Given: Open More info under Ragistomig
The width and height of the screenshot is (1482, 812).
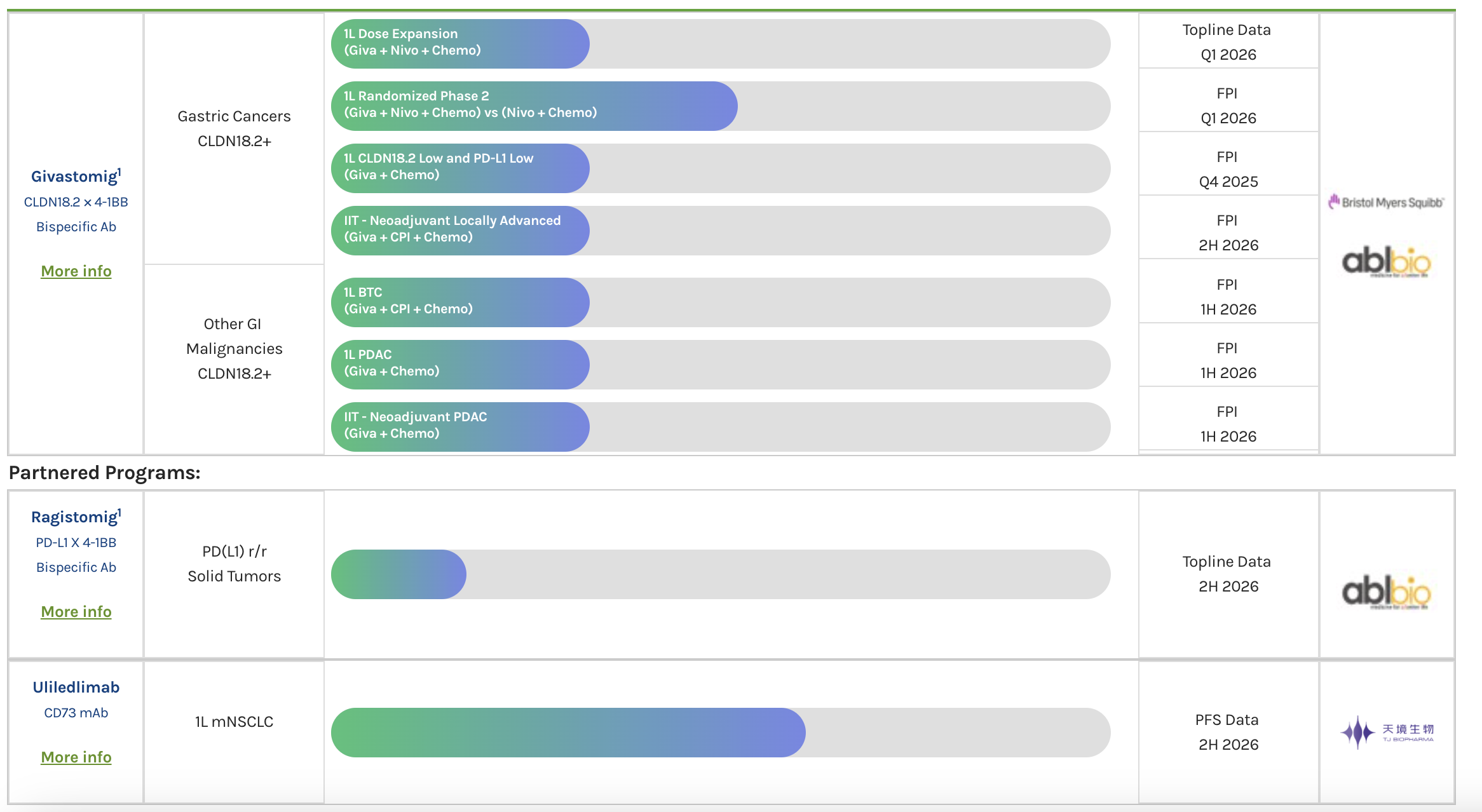Looking at the screenshot, I should [x=76, y=612].
